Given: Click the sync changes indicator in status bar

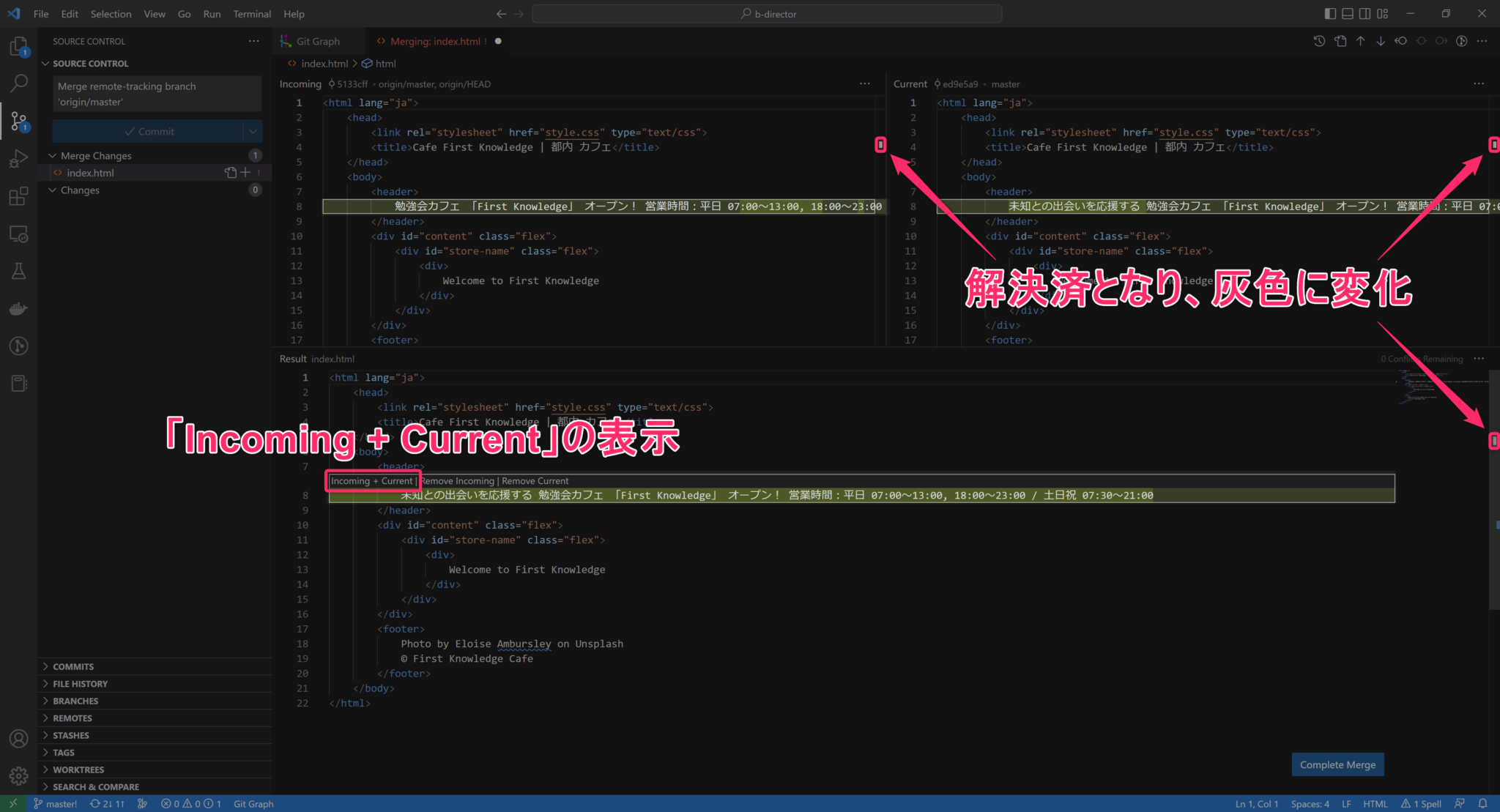Looking at the screenshot, I should [108, 803].
